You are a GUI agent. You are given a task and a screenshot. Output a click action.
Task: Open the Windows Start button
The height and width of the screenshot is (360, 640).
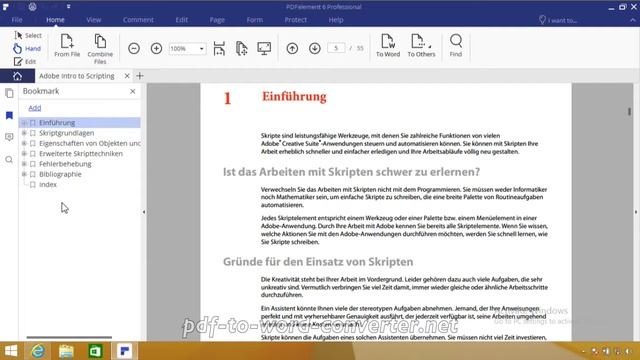pos(11,351)
